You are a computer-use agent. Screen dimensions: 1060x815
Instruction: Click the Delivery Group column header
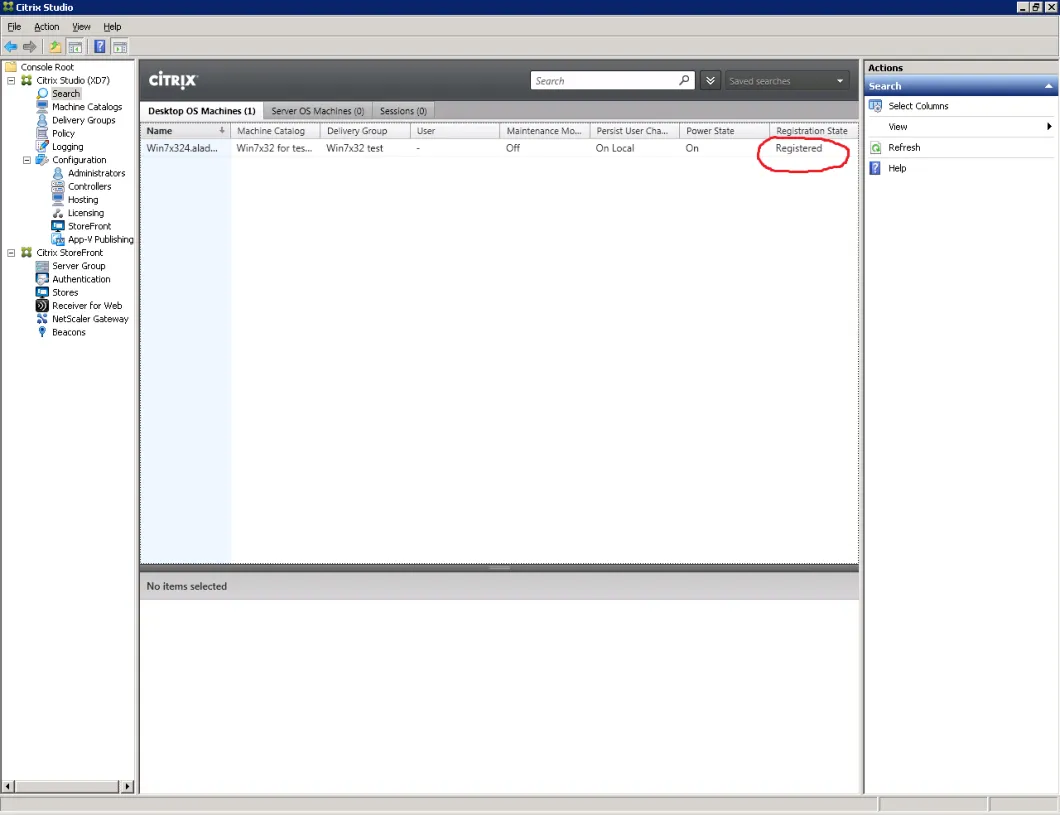[x=364, y=131]
